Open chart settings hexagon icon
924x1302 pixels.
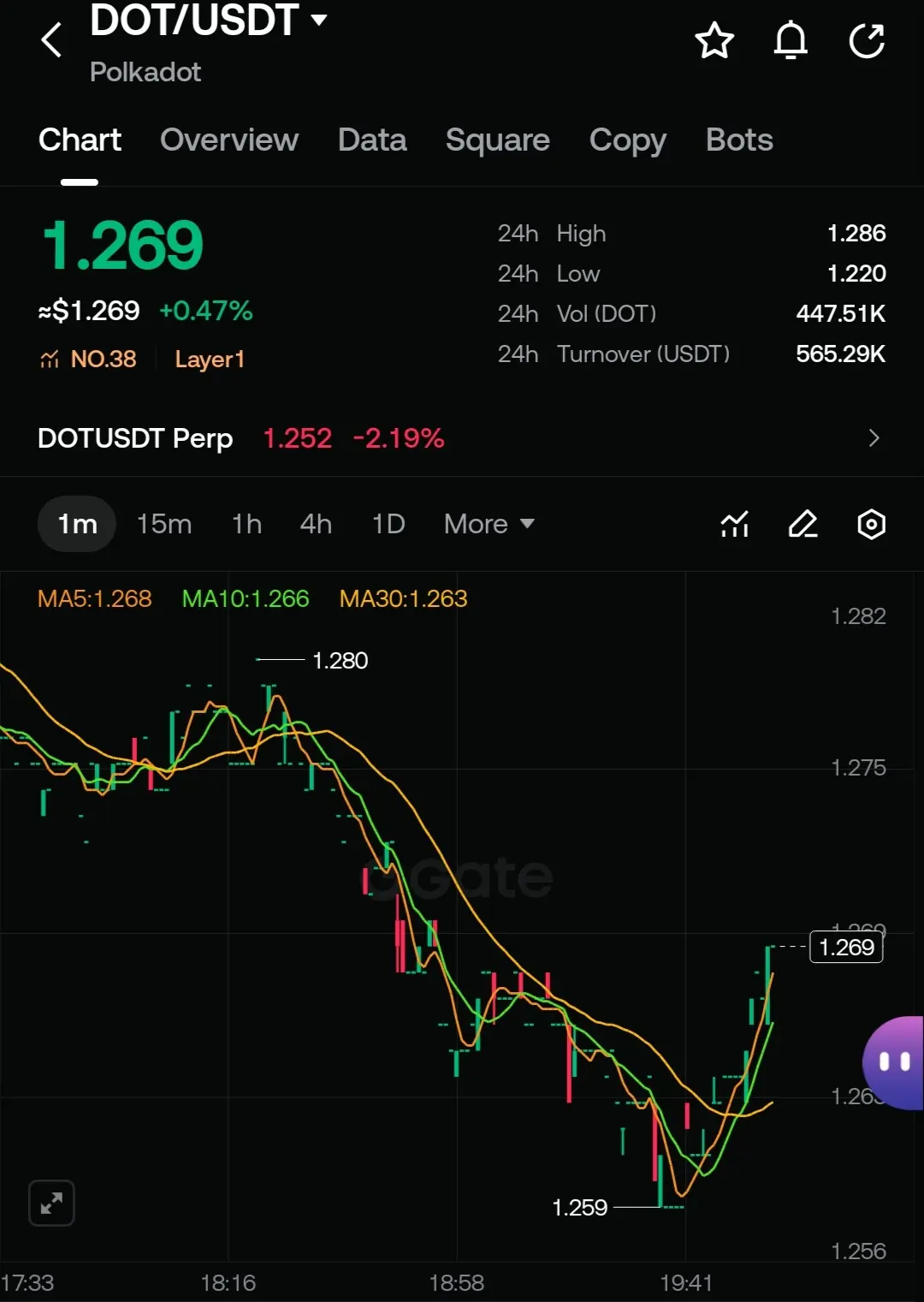tap(871, 524)
